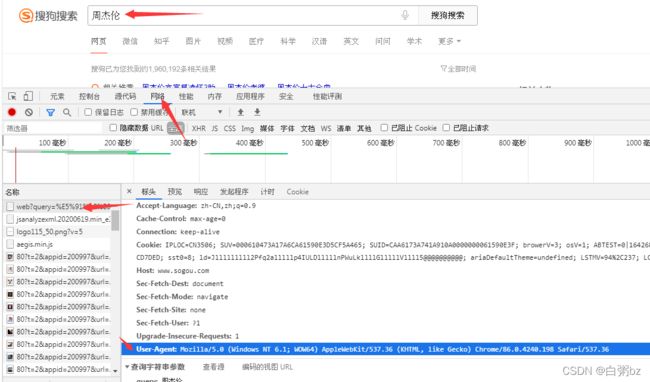The image size is (650, 382).
Task: Click the 筛选器 filter input field
Action: pos(53,128)
